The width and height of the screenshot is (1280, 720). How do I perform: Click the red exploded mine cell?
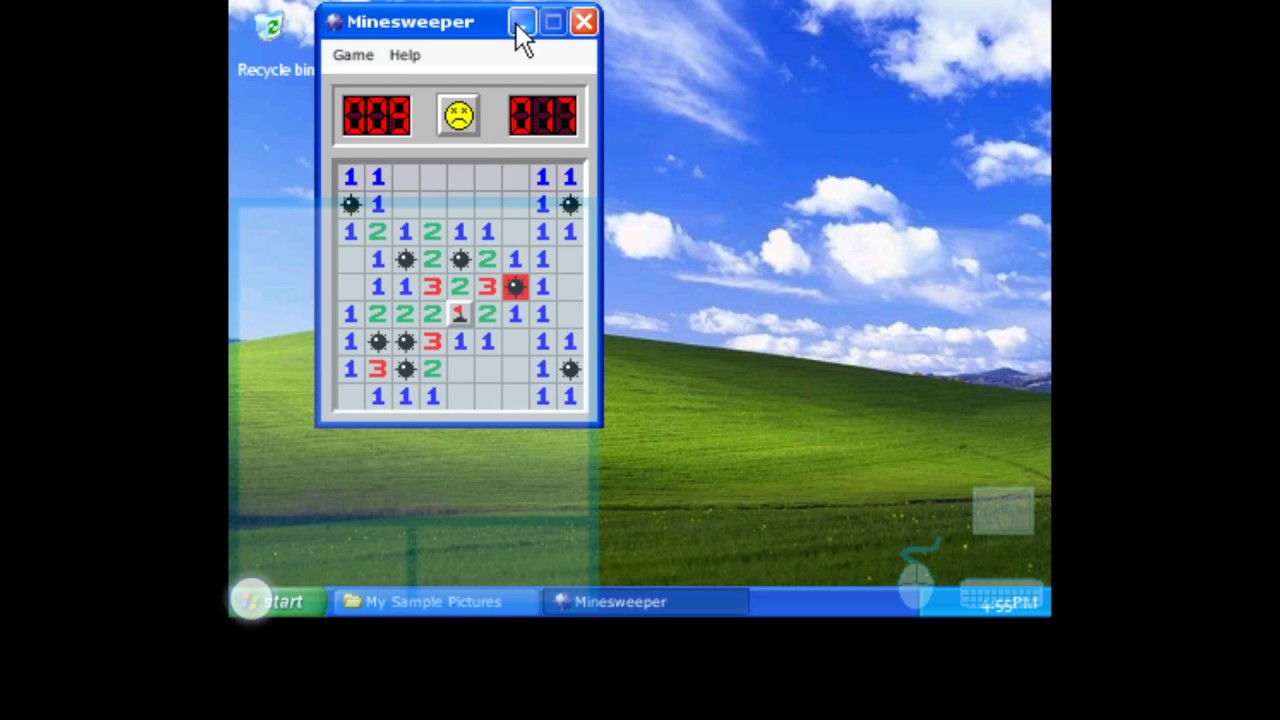click(x=515, y=287)
